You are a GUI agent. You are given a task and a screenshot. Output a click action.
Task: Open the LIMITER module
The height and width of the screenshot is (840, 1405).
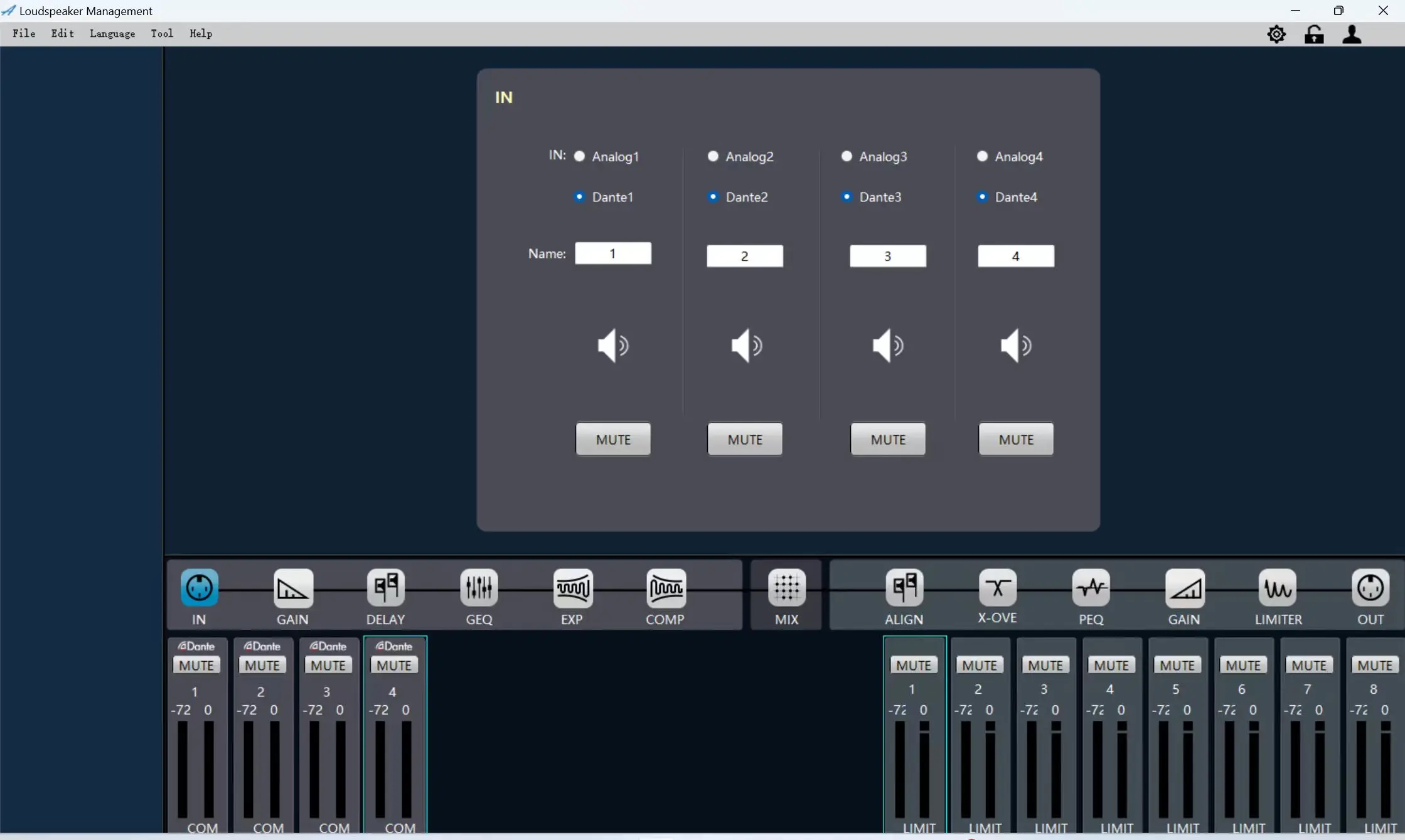click(1278, 588)
